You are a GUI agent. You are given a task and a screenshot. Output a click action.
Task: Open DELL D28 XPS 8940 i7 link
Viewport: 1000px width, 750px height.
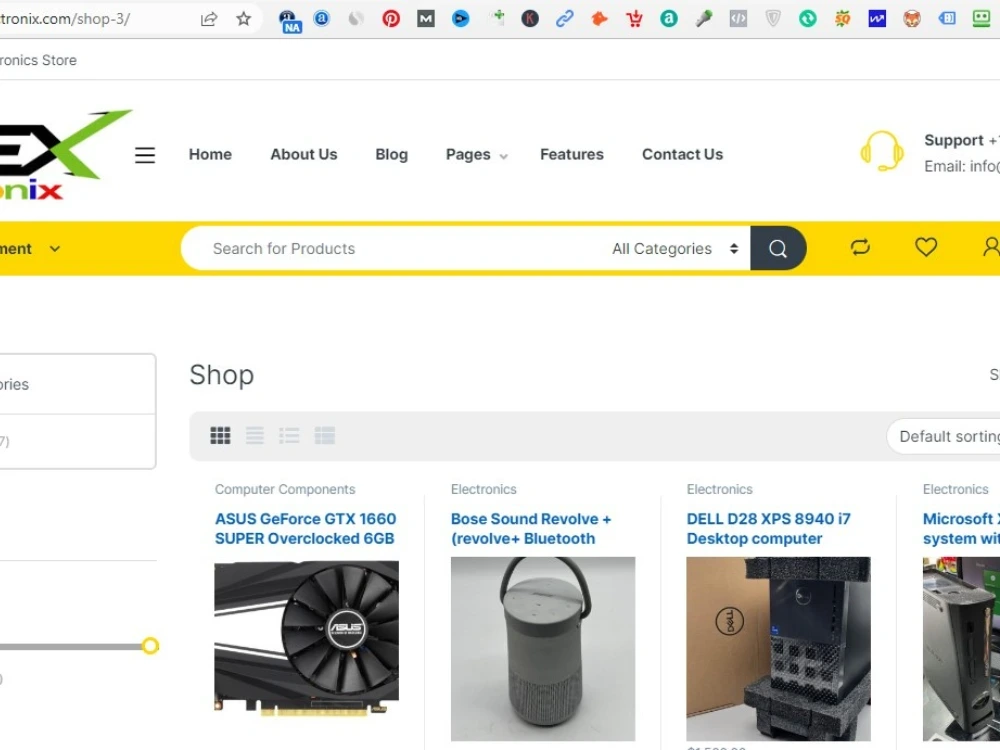[x=768, y=529]
